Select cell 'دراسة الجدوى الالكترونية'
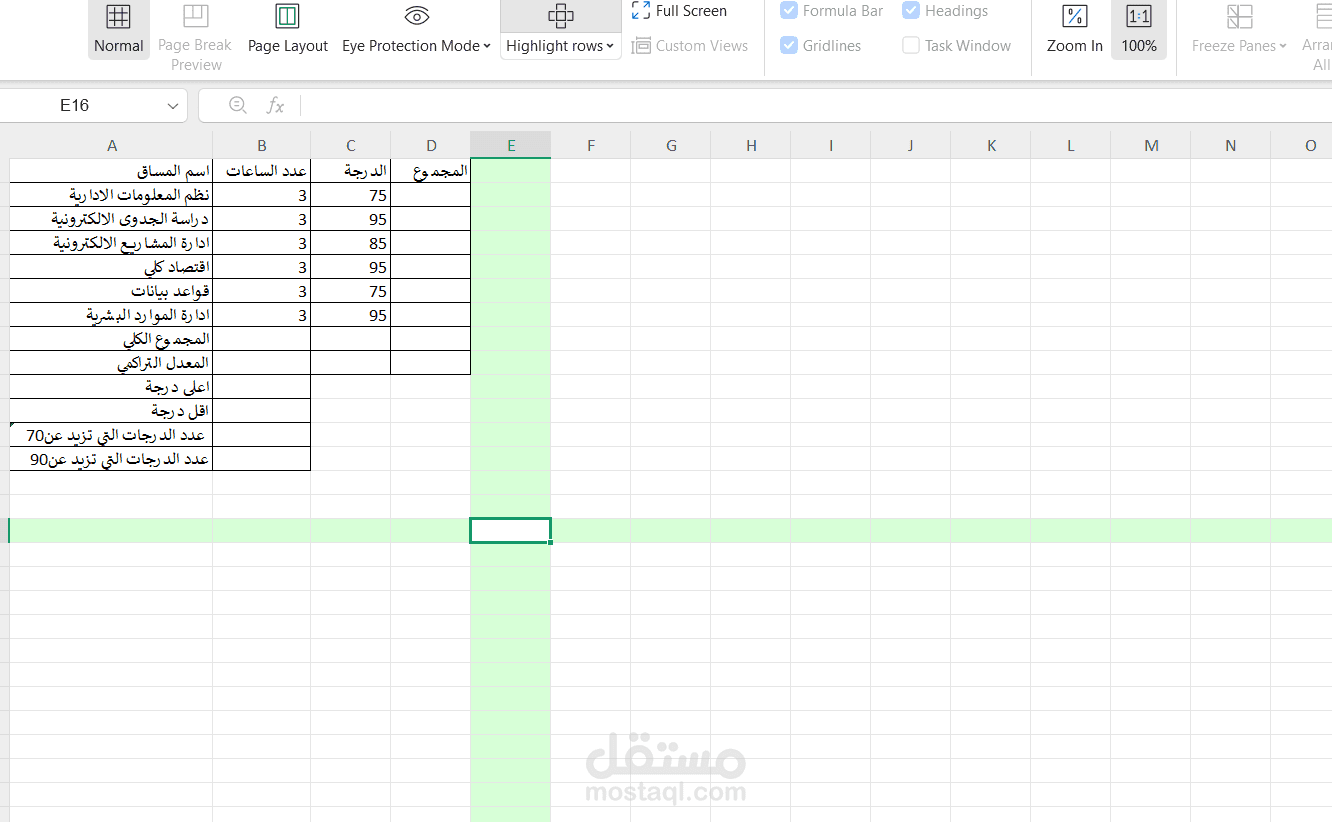The image size is (1332, 822). coord(111,219)
